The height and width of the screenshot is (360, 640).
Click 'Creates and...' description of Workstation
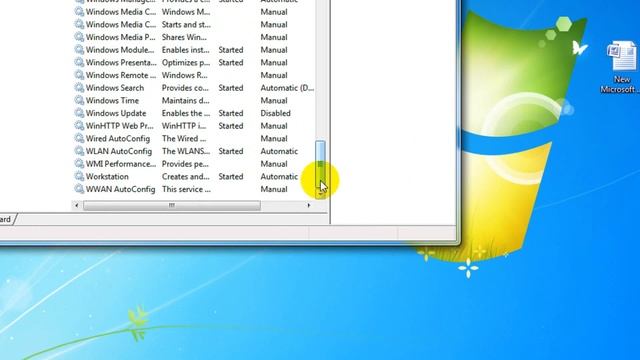pyautogui.click(x=185, y=176)
